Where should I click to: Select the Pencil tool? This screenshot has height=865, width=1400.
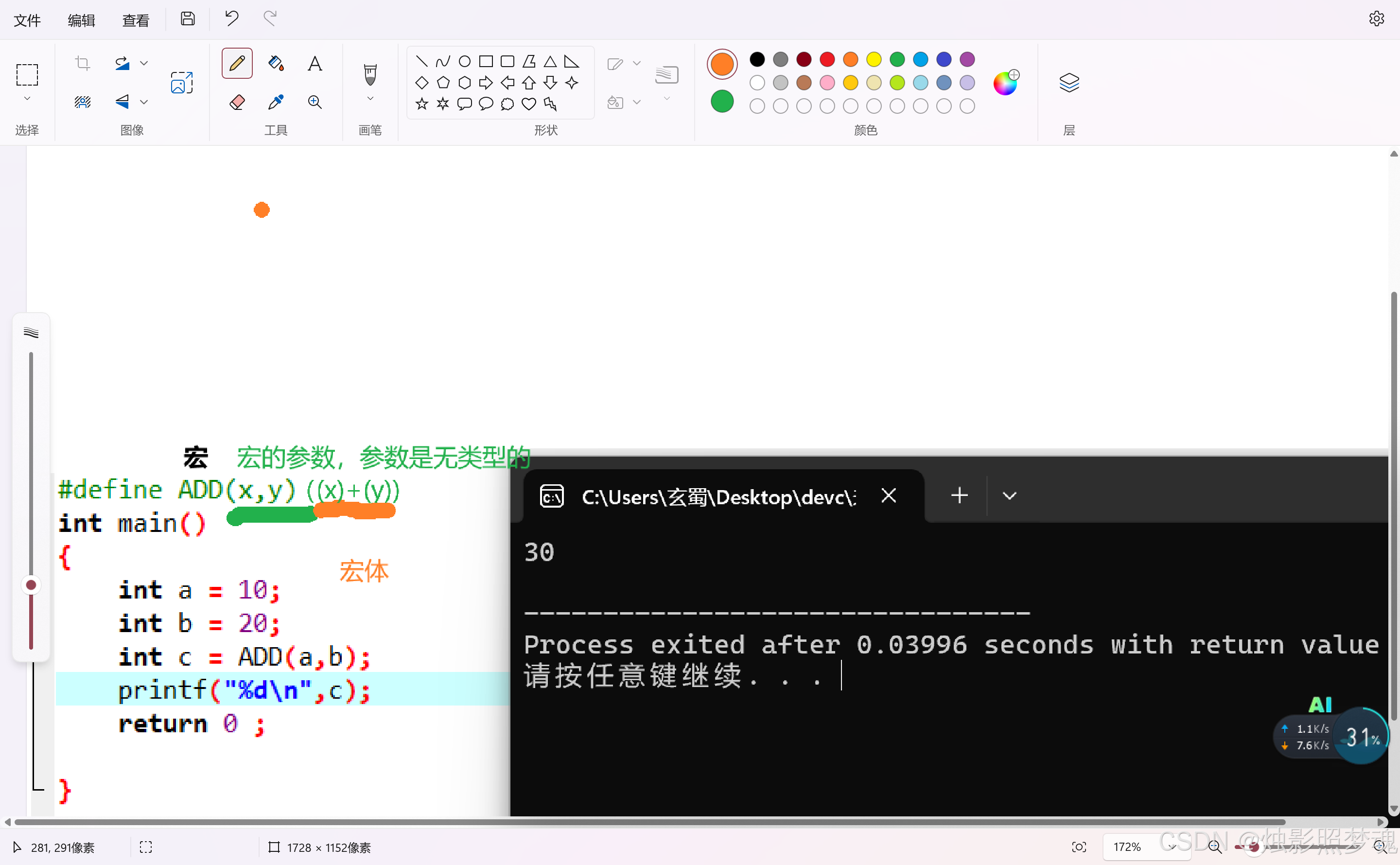click(x=237, y=63)
